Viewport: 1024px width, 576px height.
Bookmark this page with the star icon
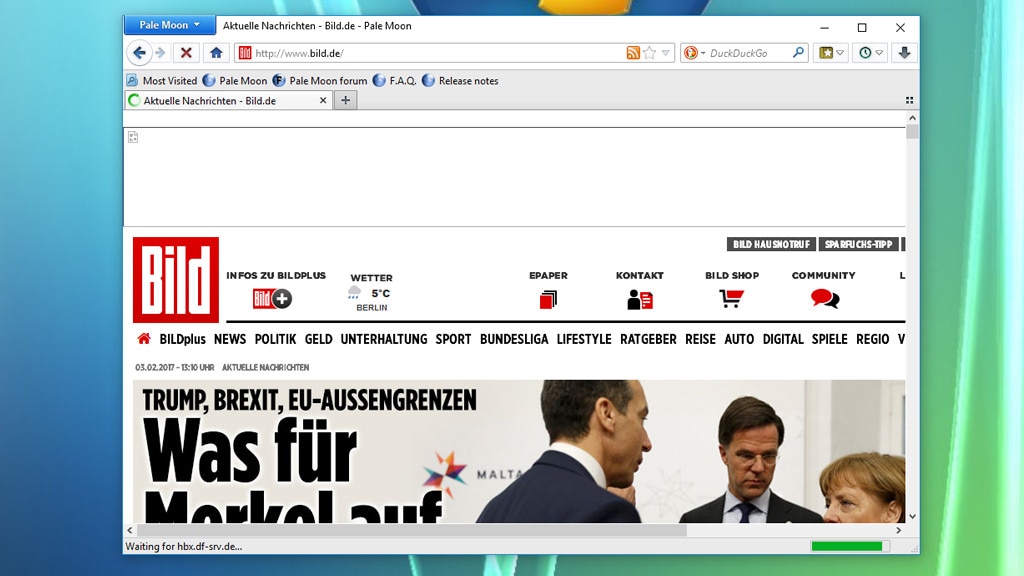pos(649,53)
